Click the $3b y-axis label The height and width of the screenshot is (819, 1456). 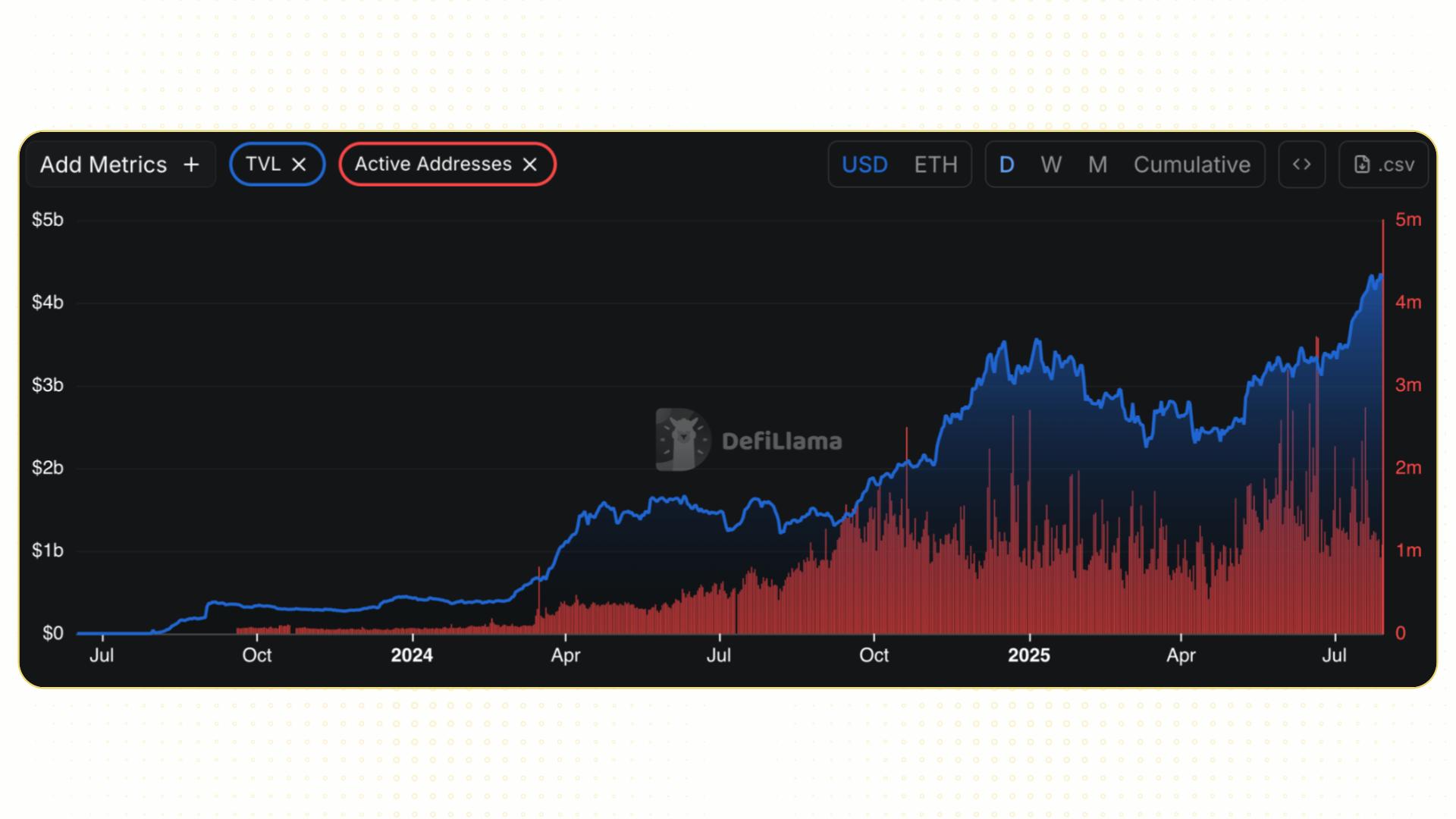pyautogui.click(x=48, y=385)
